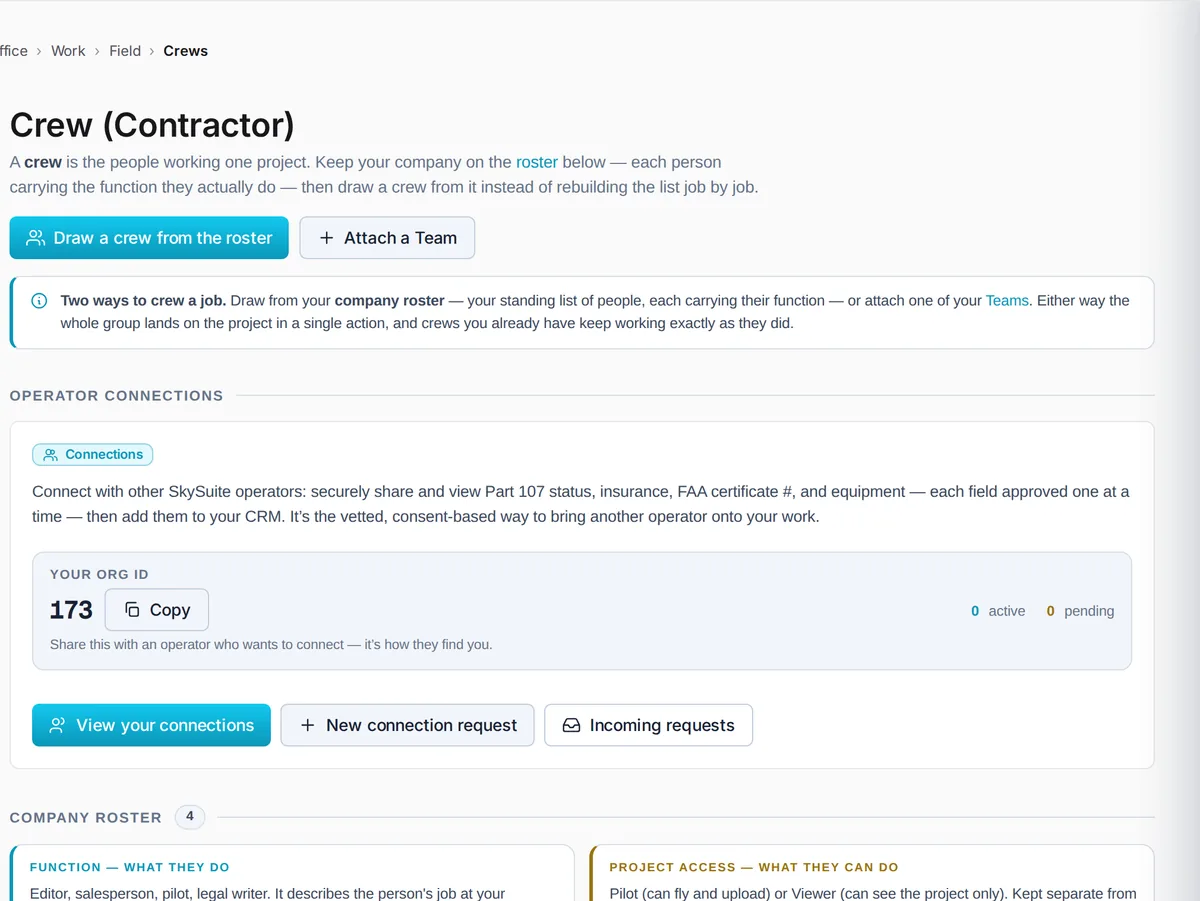This screenshot has width=1200, height=901.
Task: Open the roster link in the description
Action: click(537, 162)
